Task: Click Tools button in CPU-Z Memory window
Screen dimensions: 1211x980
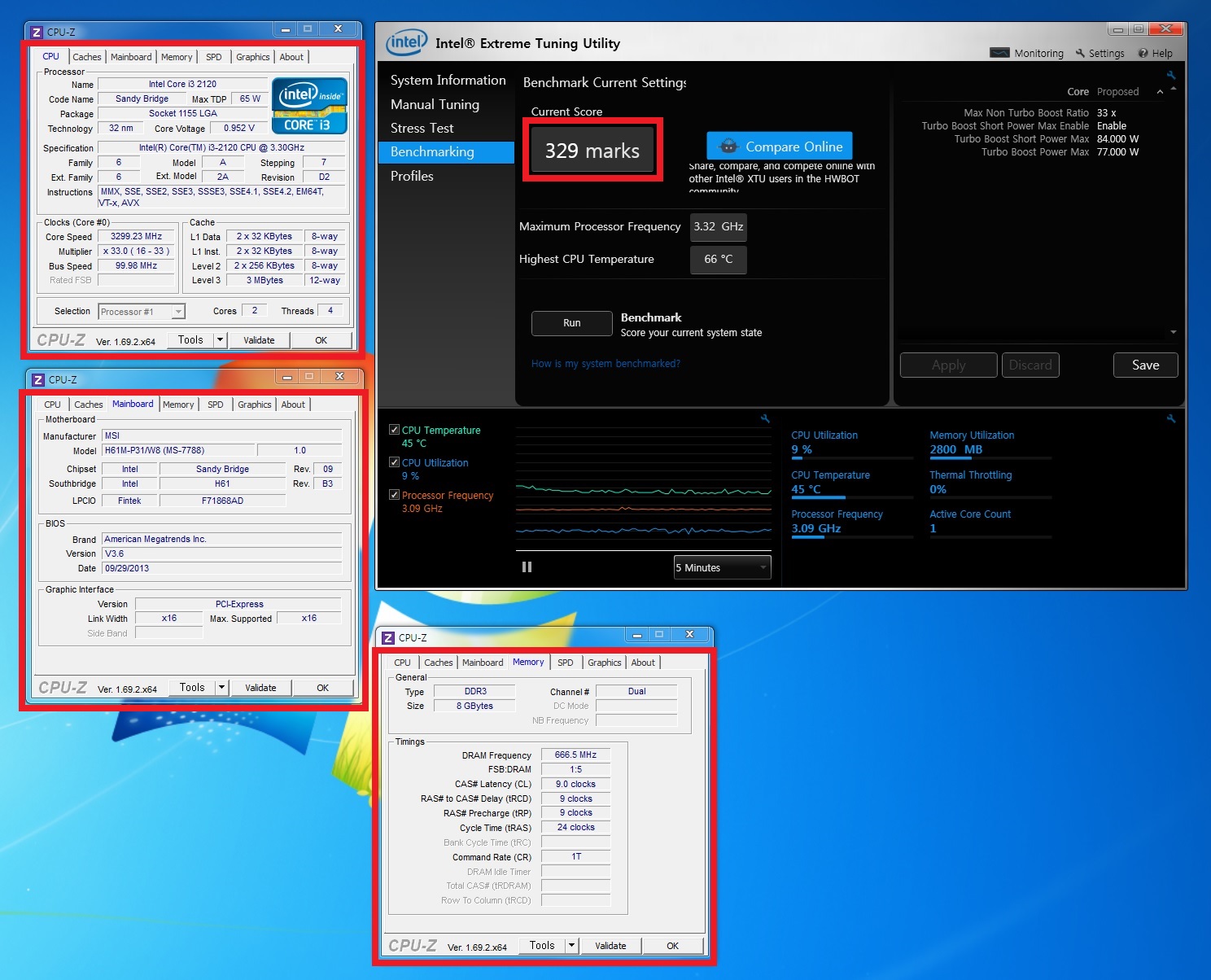Action: coord(542,946)
